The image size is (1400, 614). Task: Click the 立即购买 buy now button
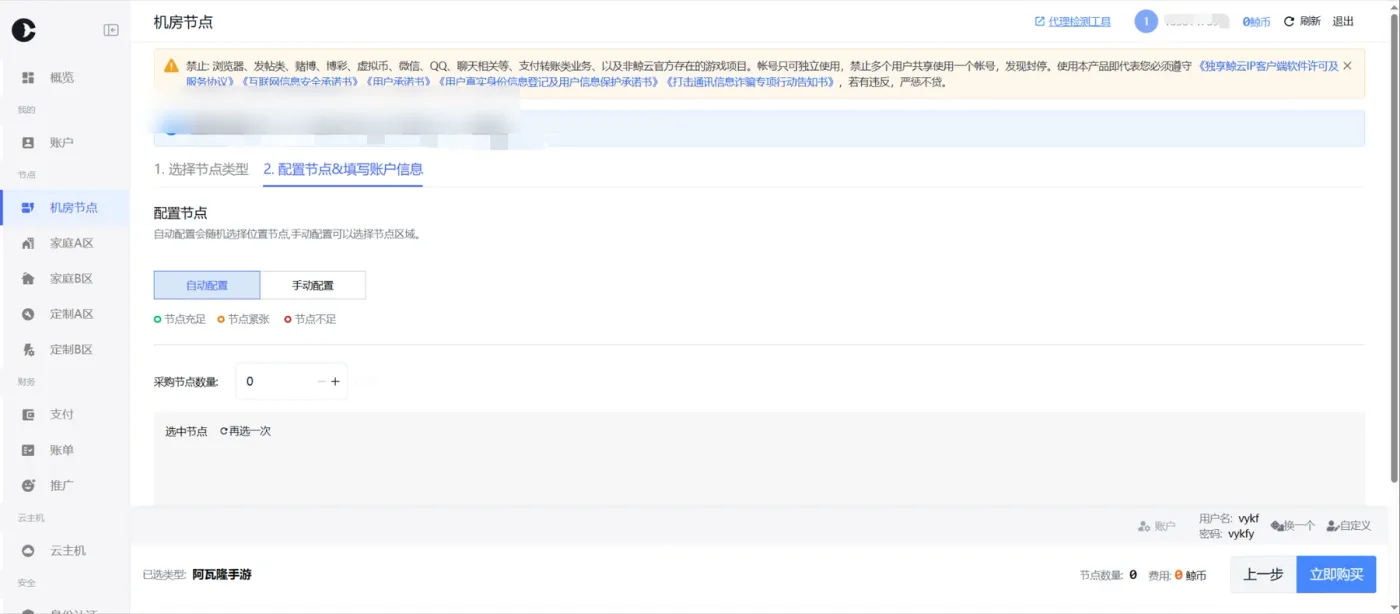[x=1336, y=574]
